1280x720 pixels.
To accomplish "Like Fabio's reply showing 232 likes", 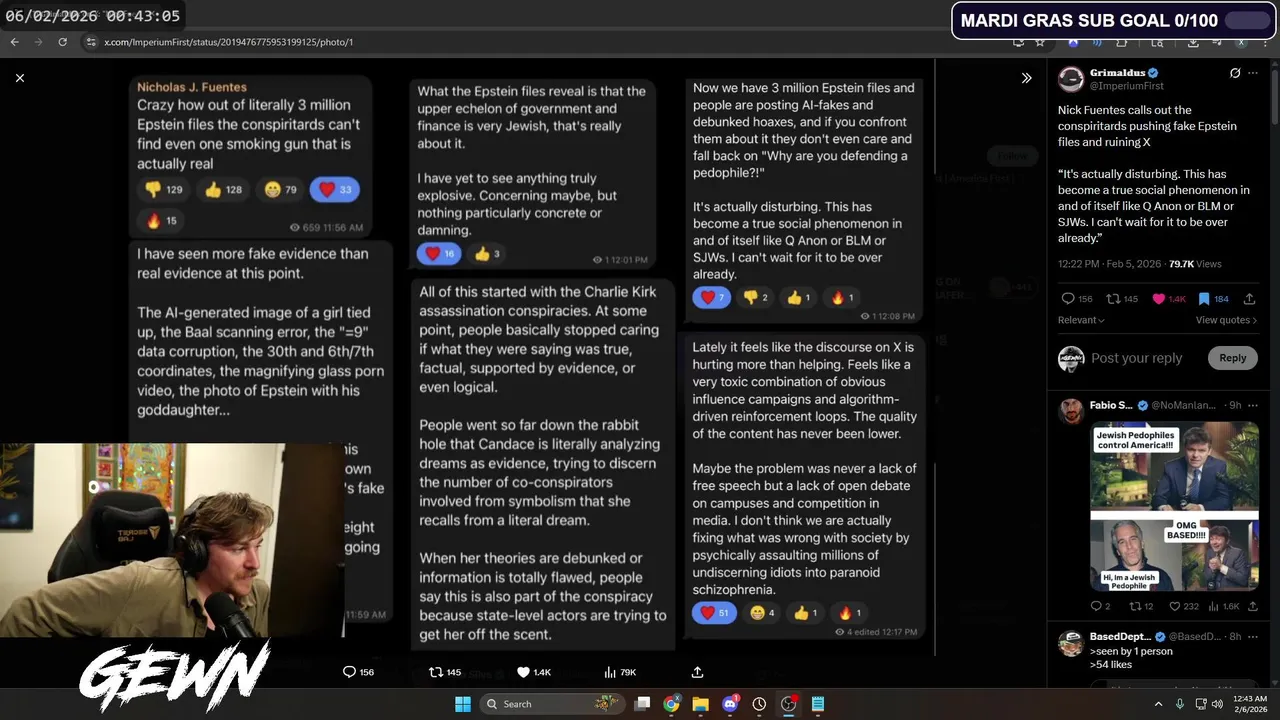I will (1174, 606).
